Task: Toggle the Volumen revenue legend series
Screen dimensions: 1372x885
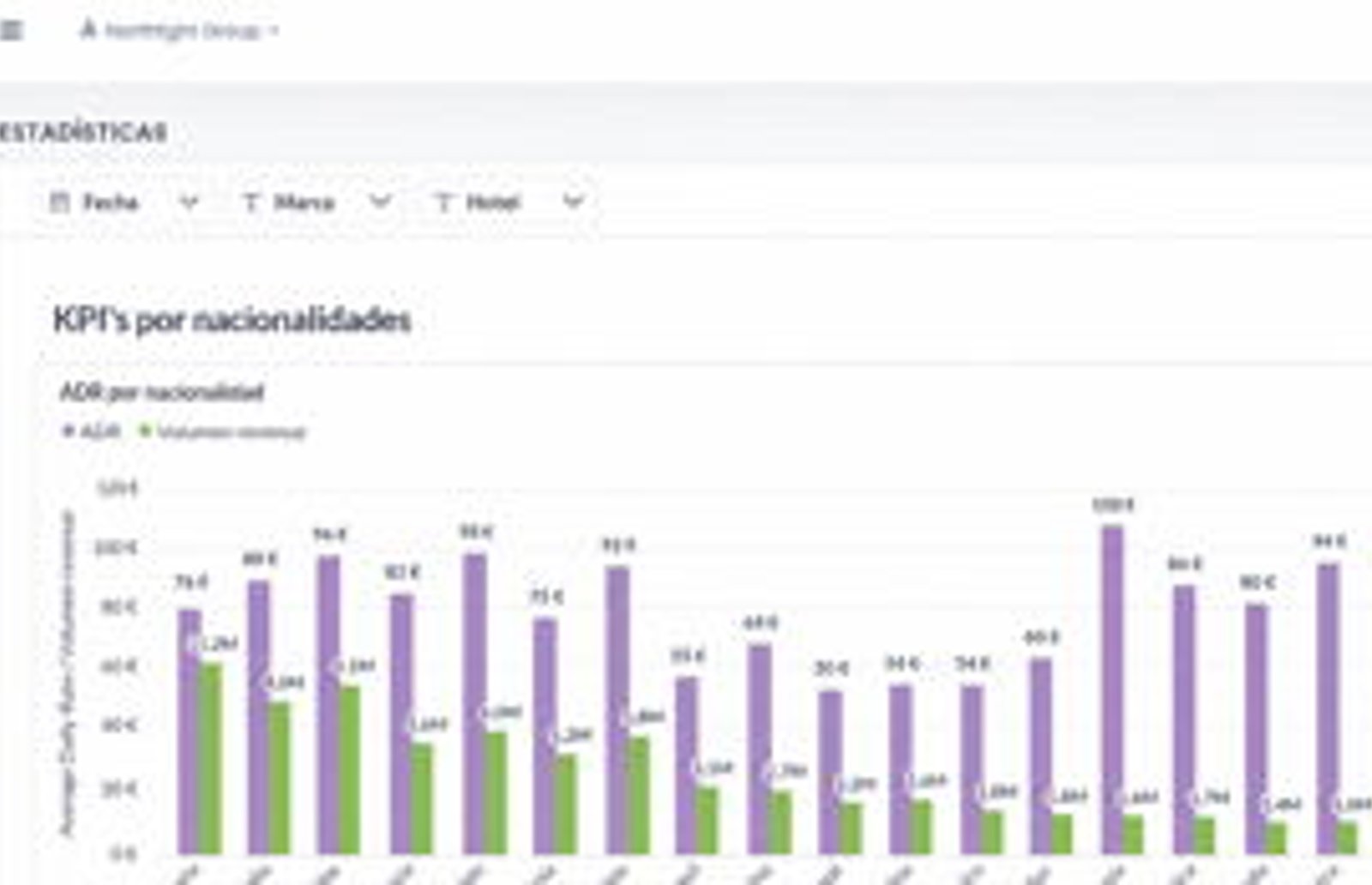Action: [223, 431]
